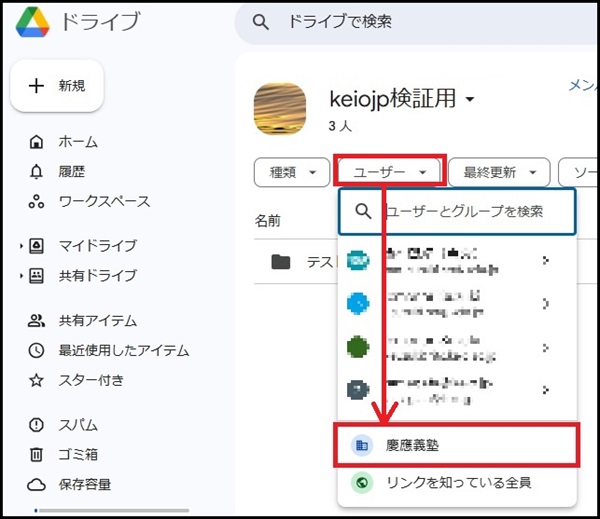
Task: Open ホーム in the sidebar
Action: coord(77,142)
